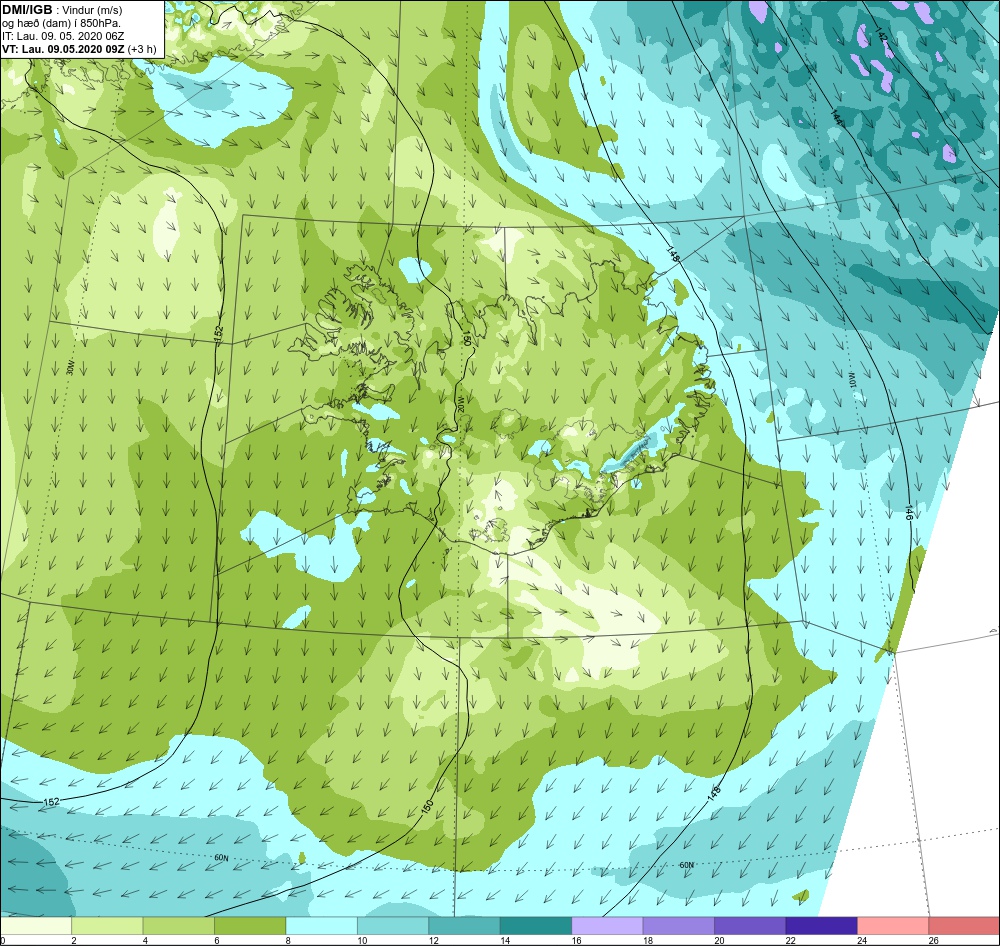
Task: Click the legend value "10"
Action: [x=362, y=940]
